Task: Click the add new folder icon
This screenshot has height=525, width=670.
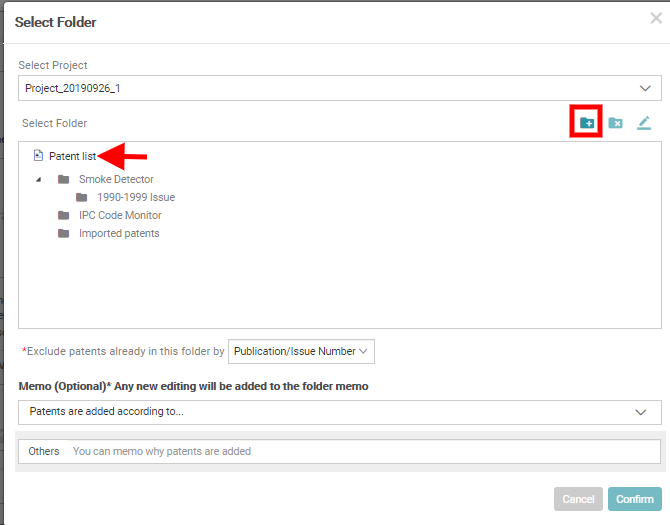Action: 587,123
